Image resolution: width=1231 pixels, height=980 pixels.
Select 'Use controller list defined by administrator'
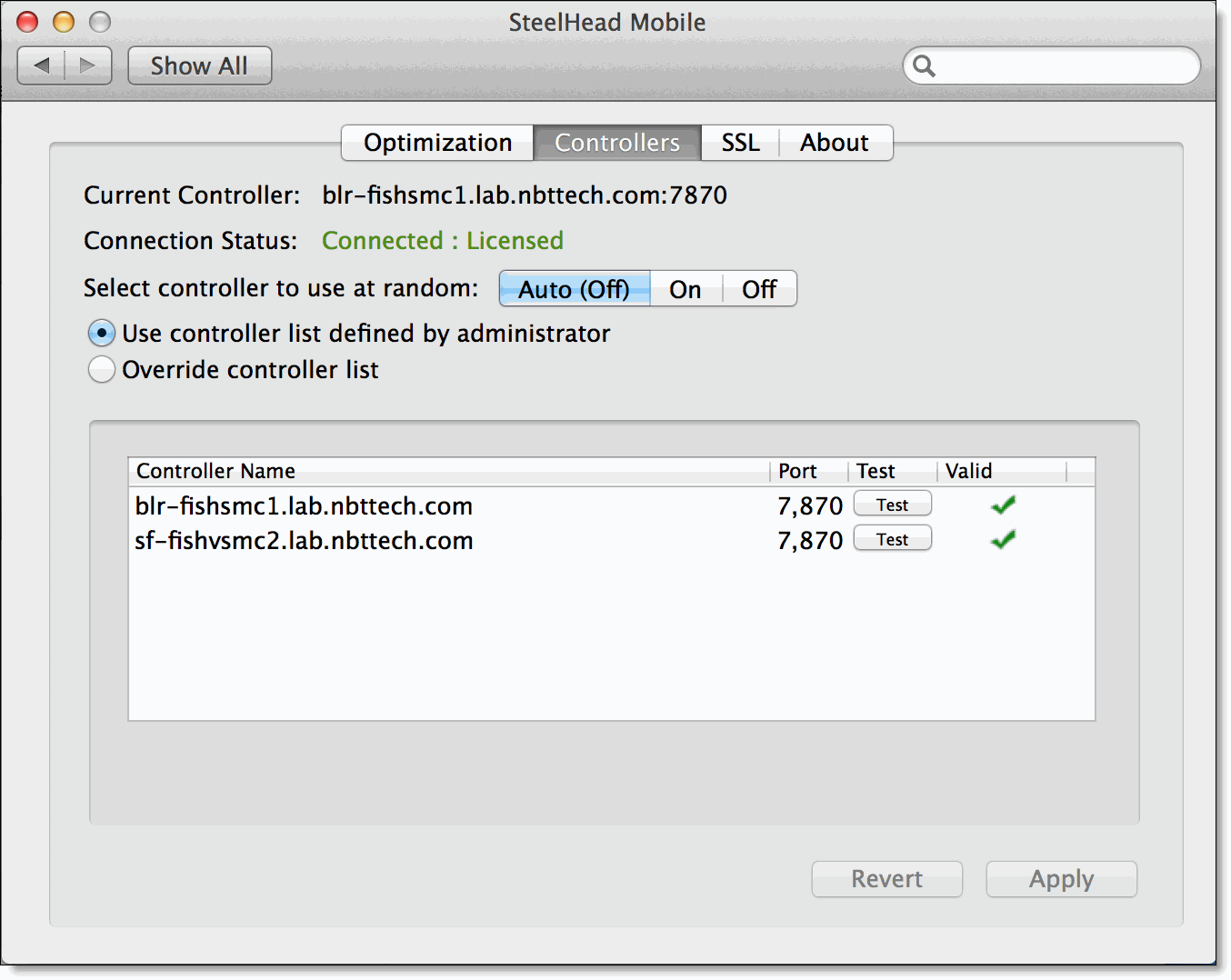(102, 333)
